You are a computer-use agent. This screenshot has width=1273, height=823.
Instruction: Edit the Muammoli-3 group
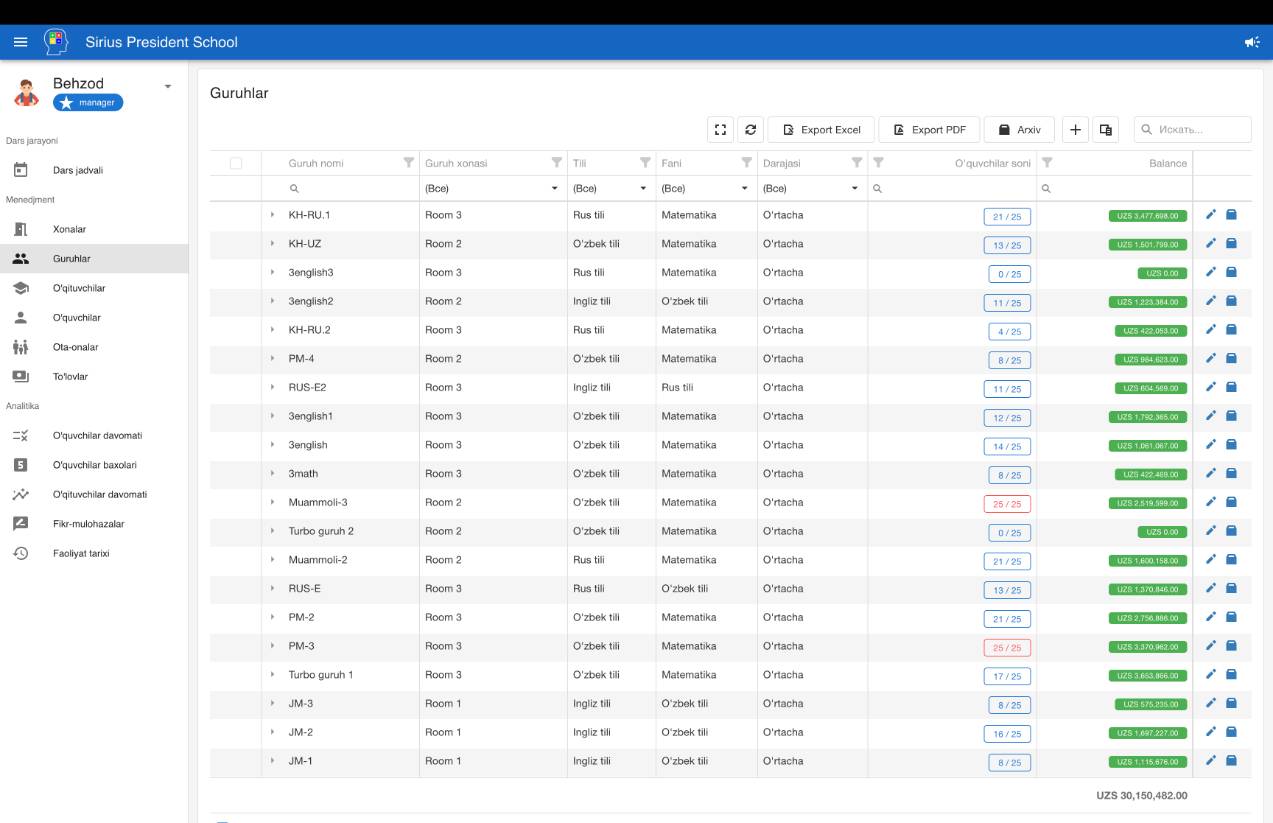(x=1211, y=502)
